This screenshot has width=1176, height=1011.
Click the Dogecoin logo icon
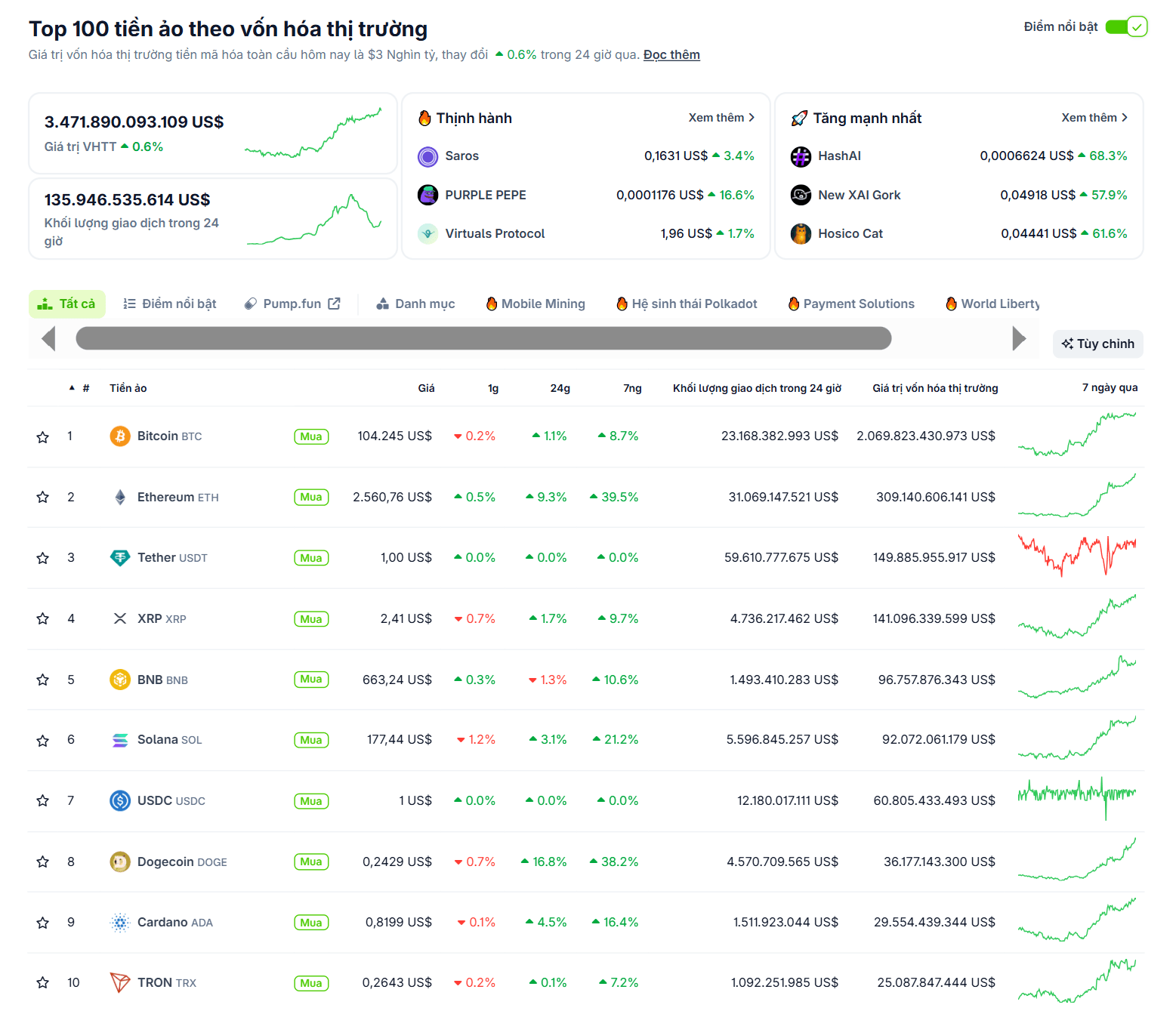point(120,862)
